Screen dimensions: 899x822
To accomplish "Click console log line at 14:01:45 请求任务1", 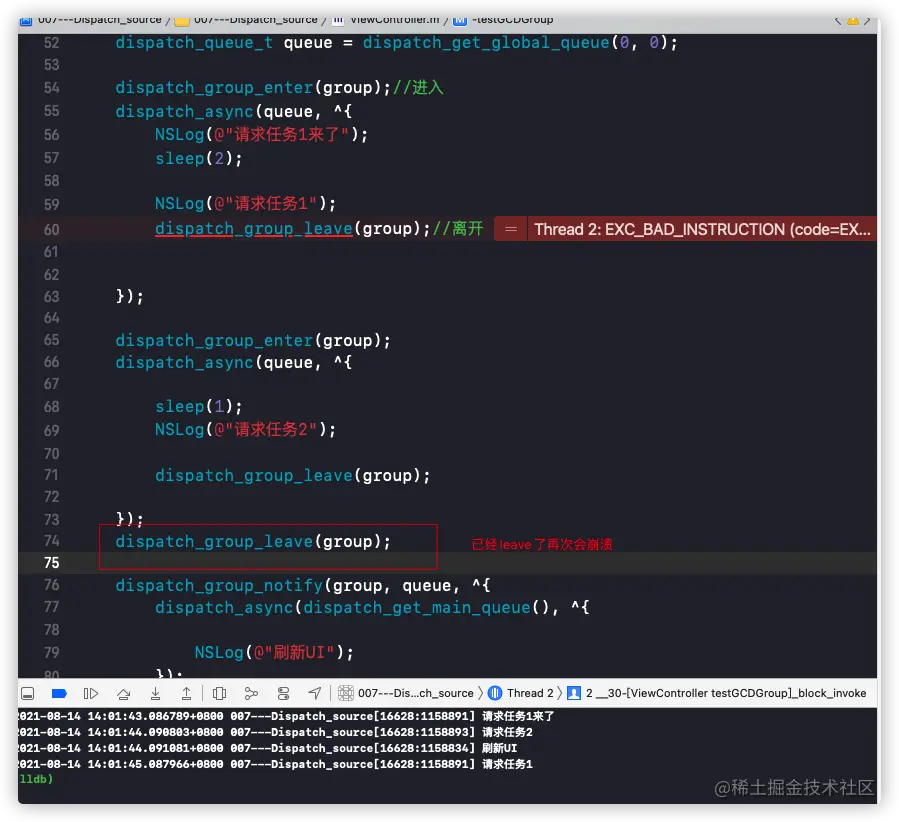I will point(275,765).
